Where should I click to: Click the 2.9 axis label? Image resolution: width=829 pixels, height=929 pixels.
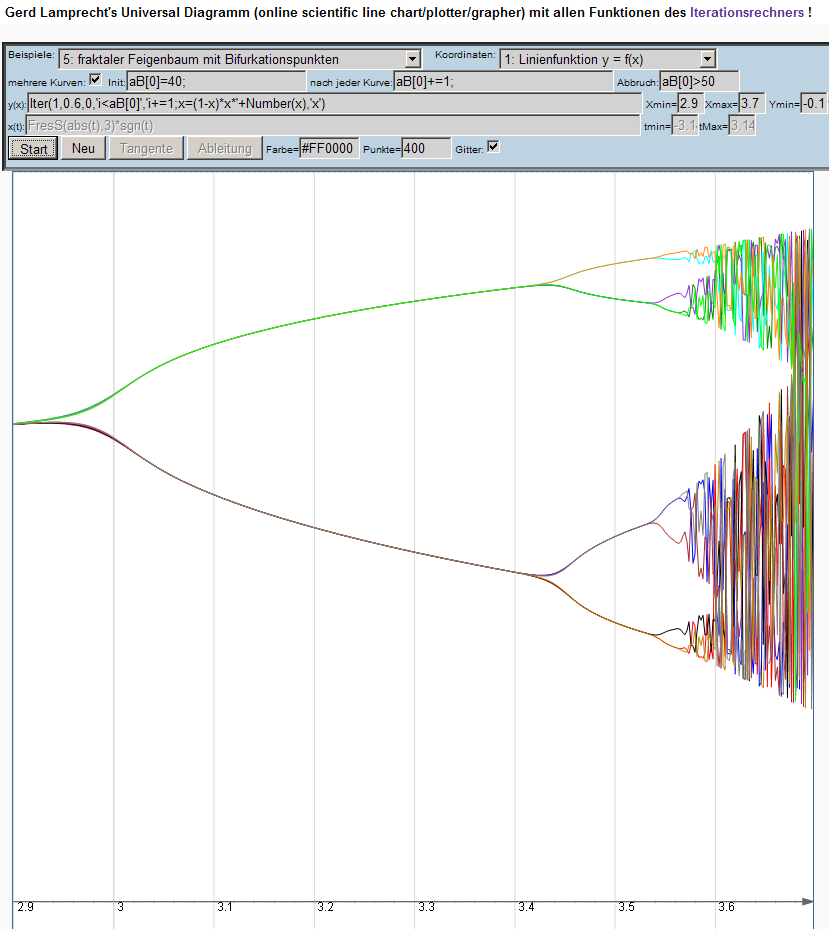(x=25, y=907)
